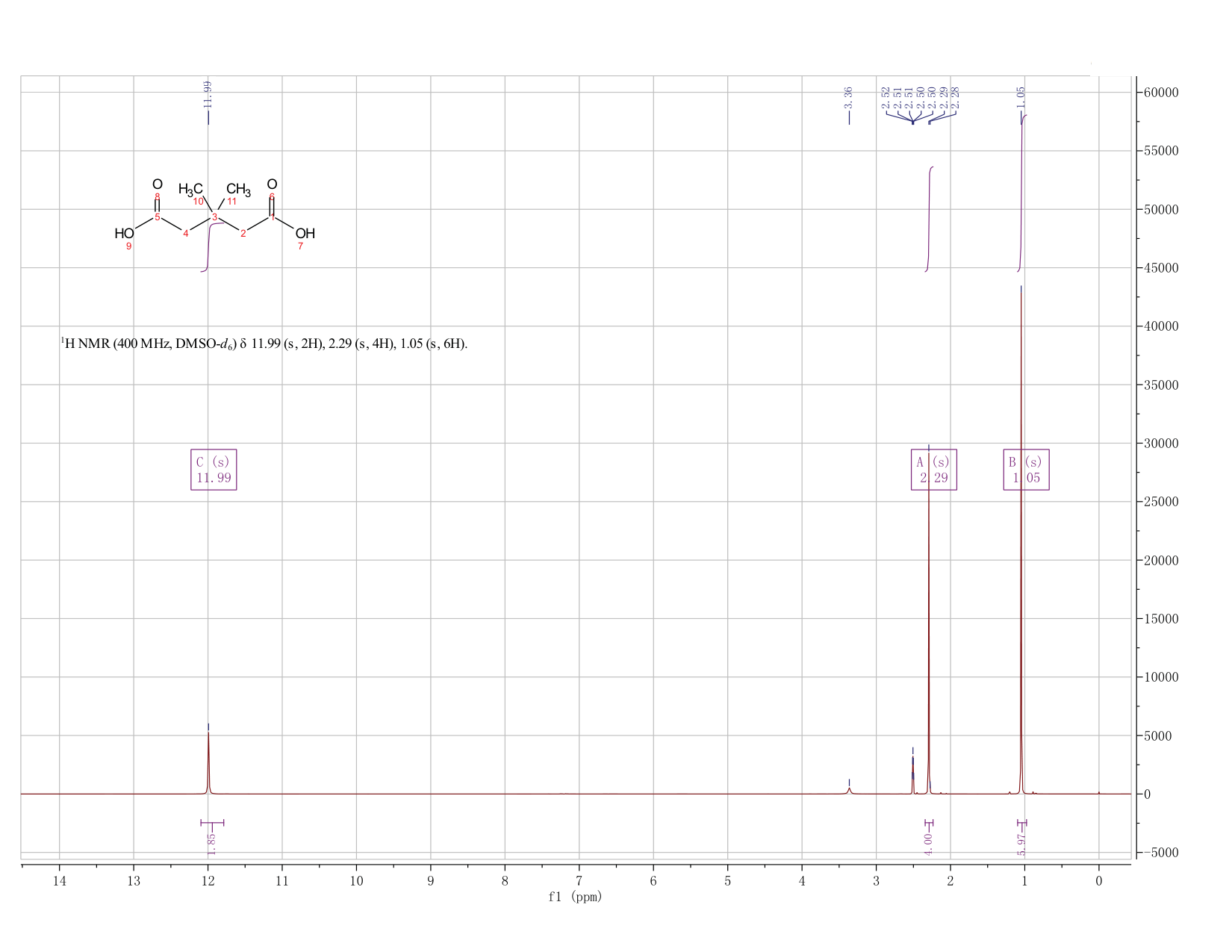Image resolution: width=1232 pixels, height=952 pixels.
Task: Click the multiplet box labeled A (s) 2.29
Action: (934, 470)
